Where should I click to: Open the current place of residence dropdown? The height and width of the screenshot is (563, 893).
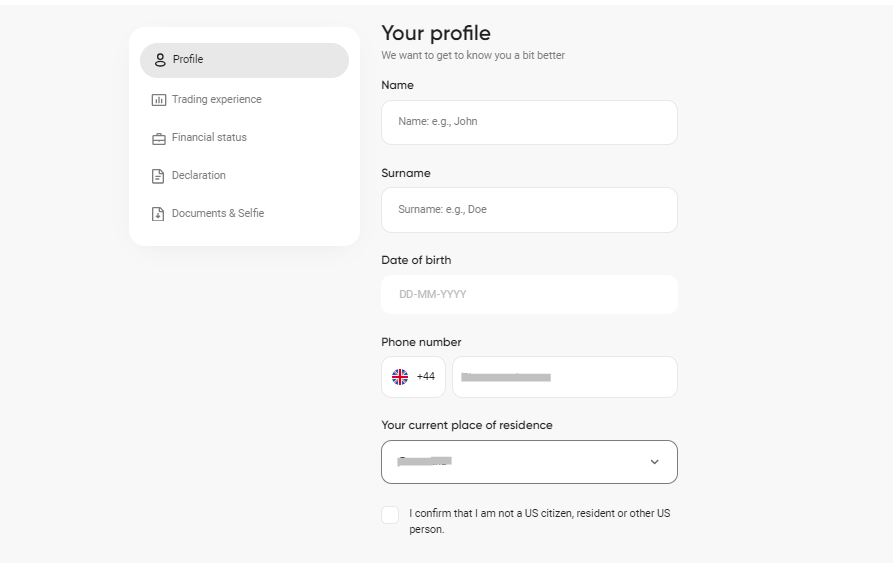(x=529, y=462)
